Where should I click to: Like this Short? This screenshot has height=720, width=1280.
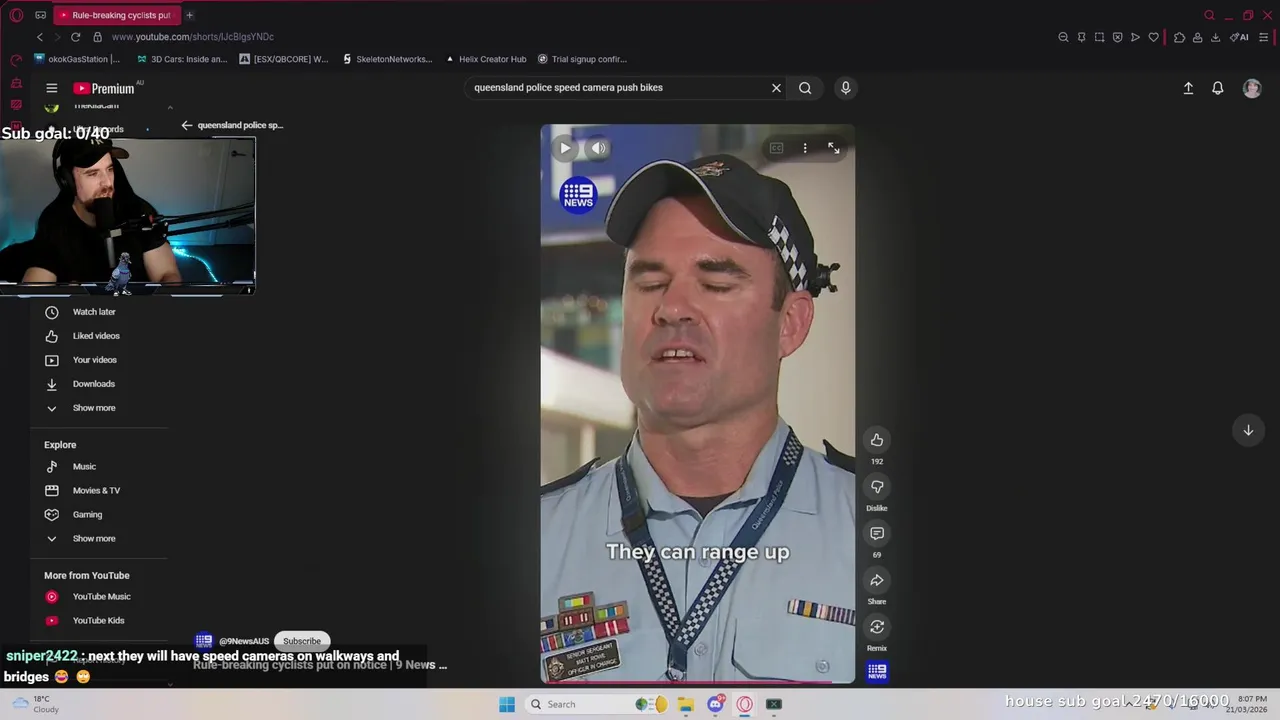click(x=877, y=440)
